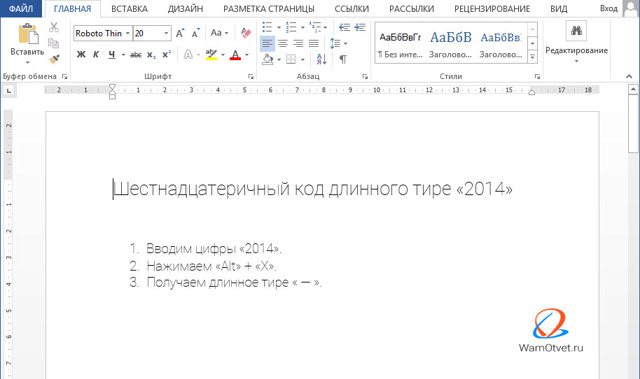The image size is (640, 379).
Task: Sort text with the A-Z icon
Action: pos(321,59)
